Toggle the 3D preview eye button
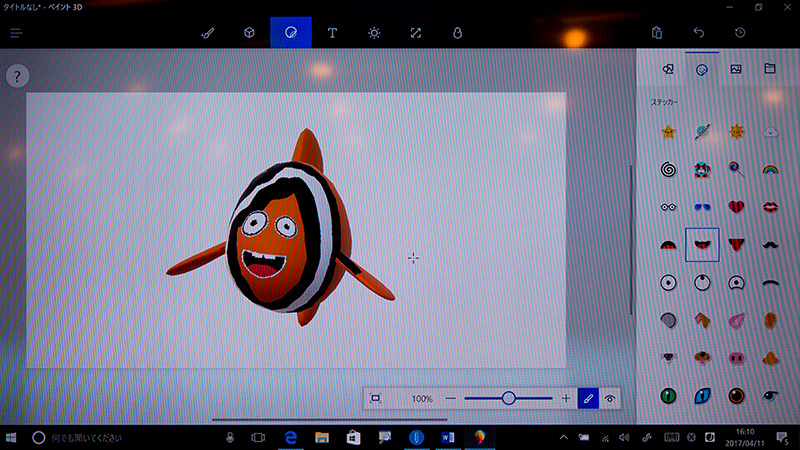The height and width of the screenshot is (450, 800). coord(610,398)
